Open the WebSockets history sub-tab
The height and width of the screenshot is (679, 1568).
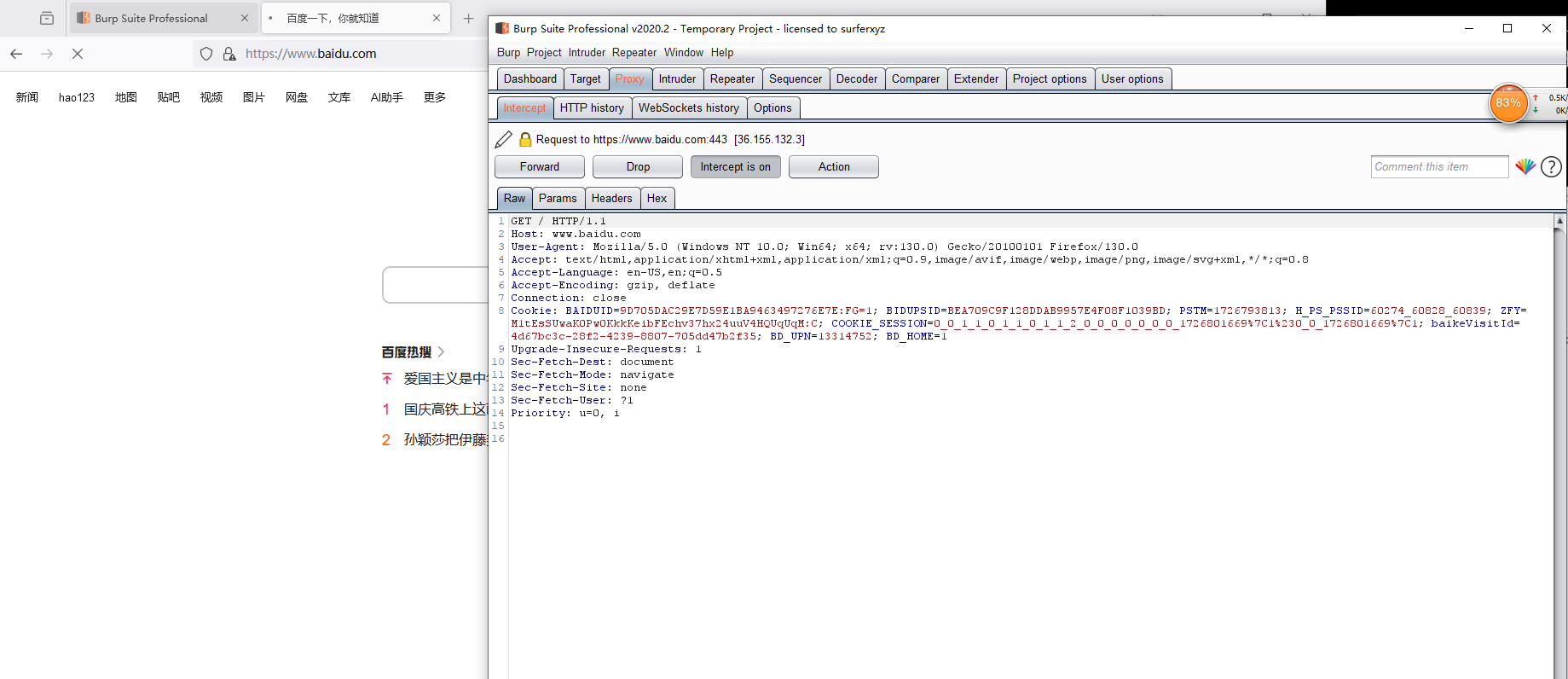tap(689, 107)
